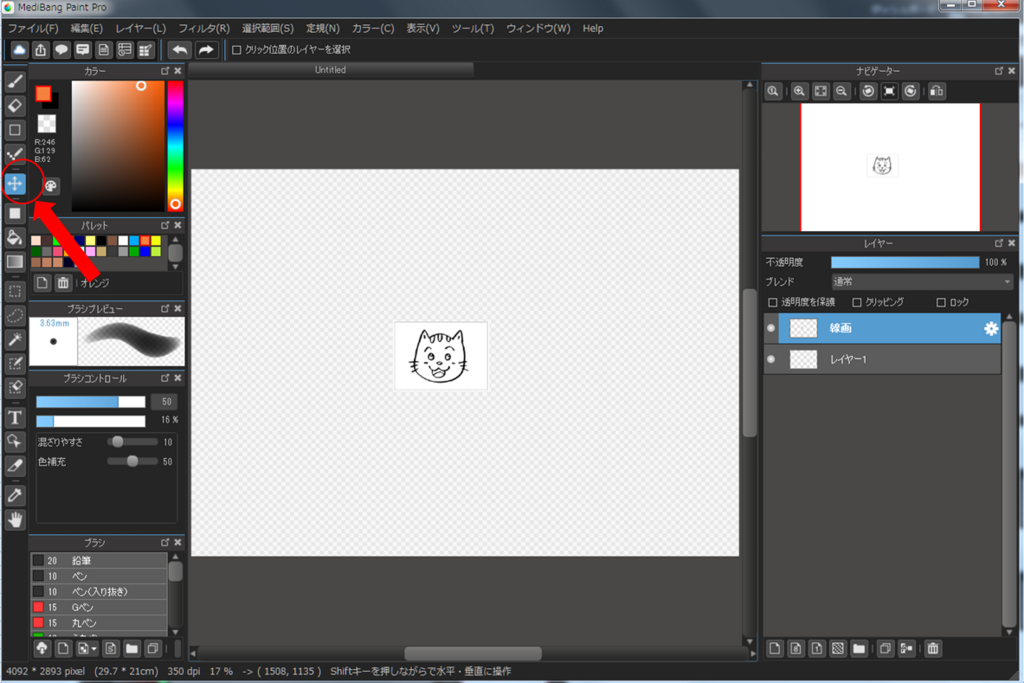The height and width of the screenshot is (683, 1024).
Task: Adjust the brush size slider
Action: click(x=91, y=402)
